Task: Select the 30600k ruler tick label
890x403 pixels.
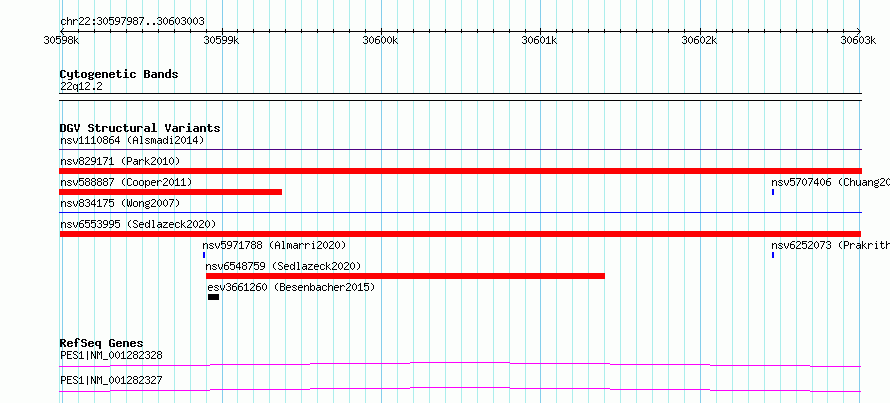Action: tap(380, 40)
